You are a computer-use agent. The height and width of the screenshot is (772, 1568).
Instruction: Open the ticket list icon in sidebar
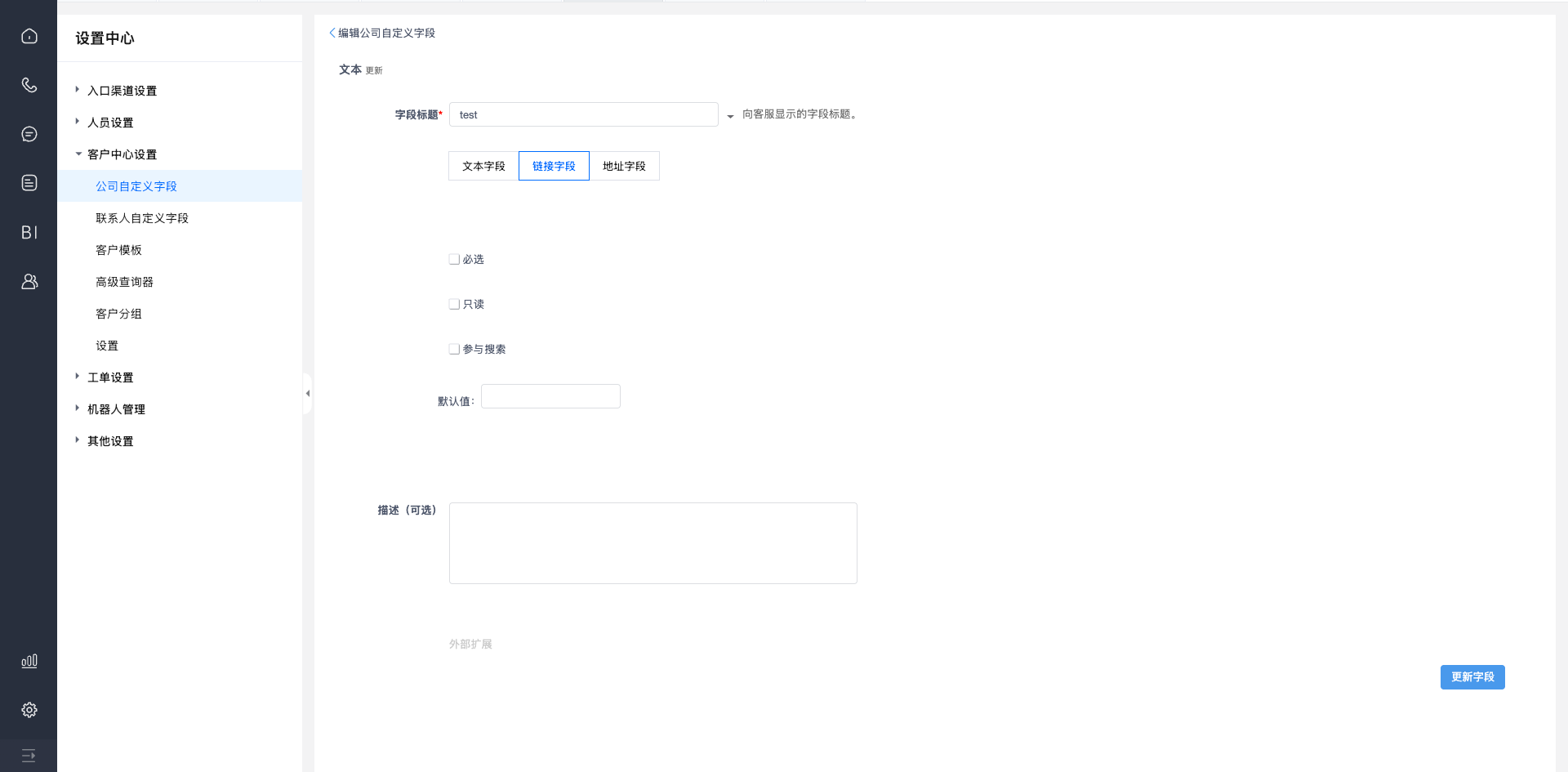[29, 183]
